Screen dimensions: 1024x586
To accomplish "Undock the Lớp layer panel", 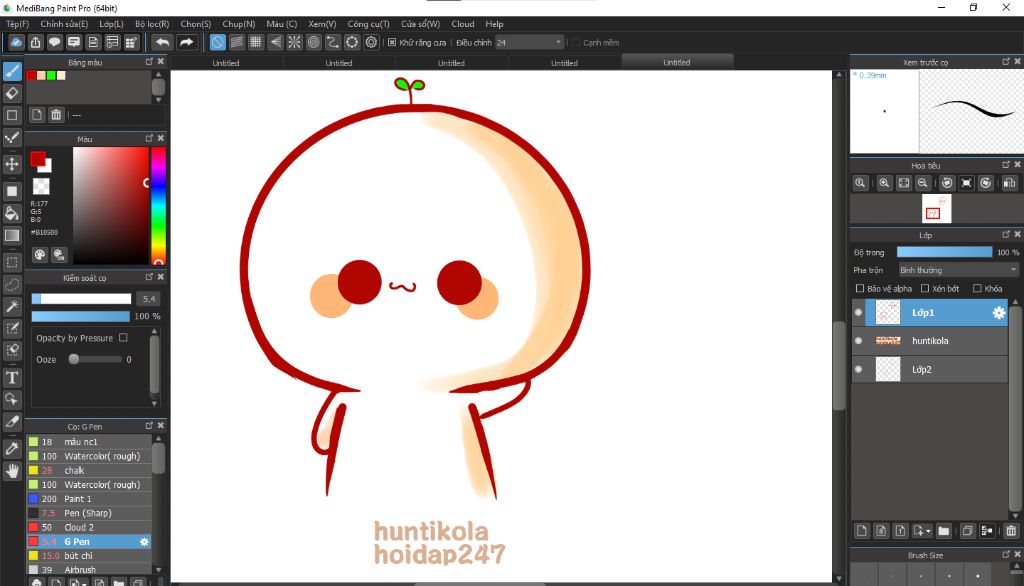I will (x=1006, y=234).
